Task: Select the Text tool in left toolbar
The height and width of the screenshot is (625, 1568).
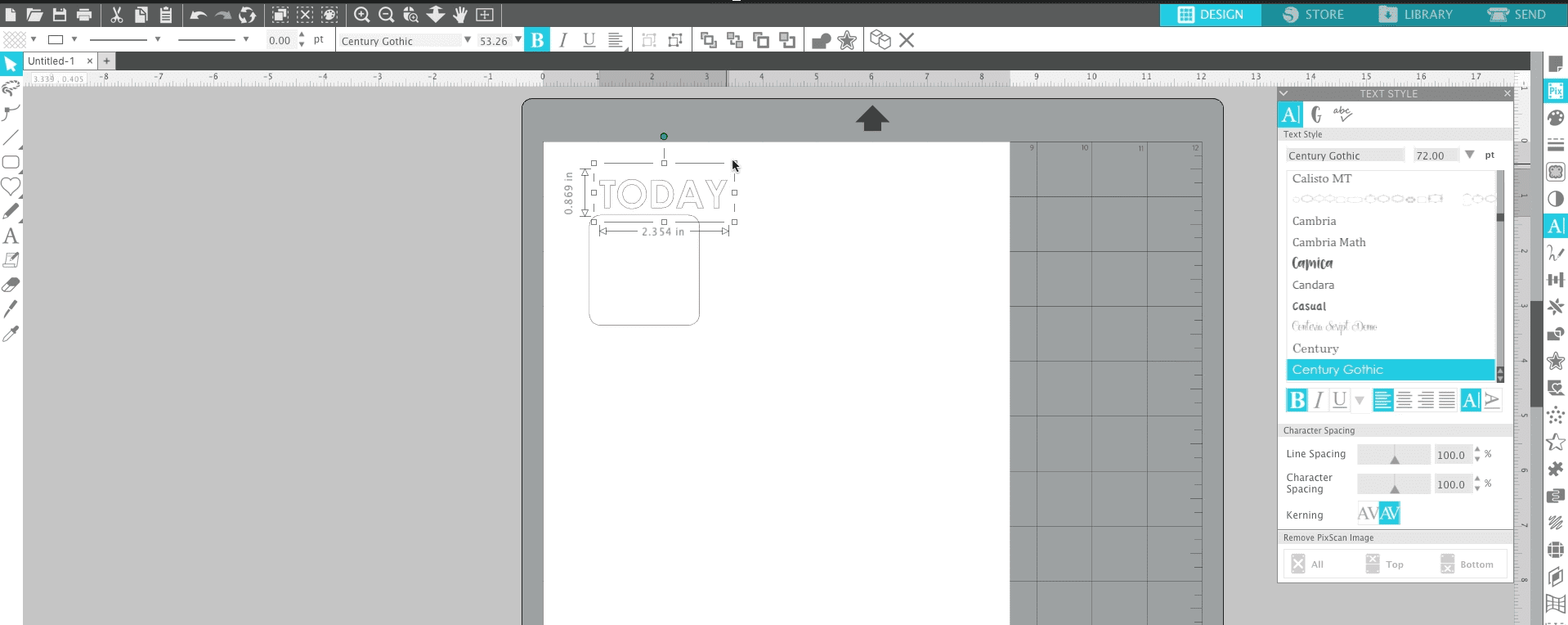Action: tap(11, 236)
